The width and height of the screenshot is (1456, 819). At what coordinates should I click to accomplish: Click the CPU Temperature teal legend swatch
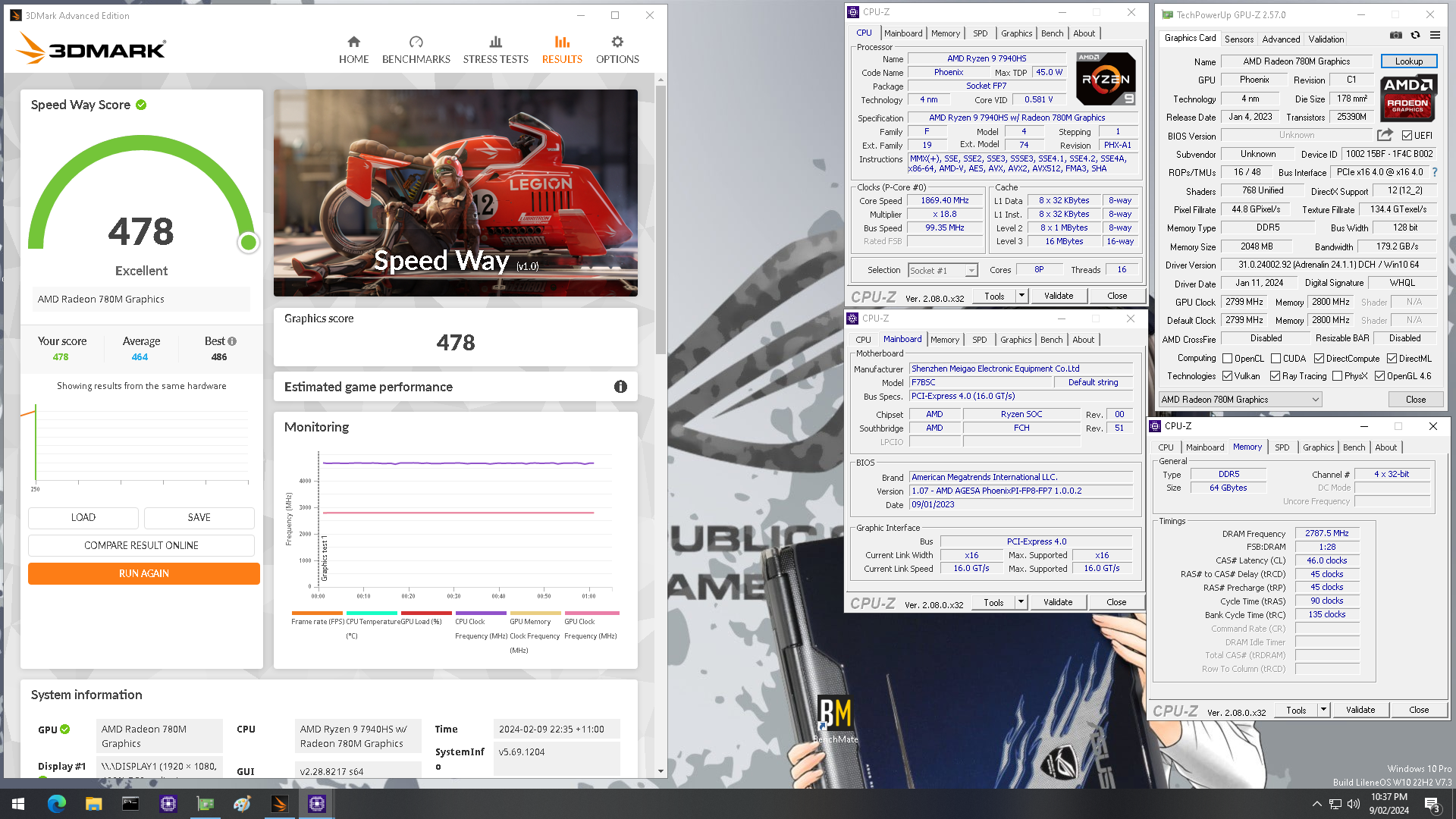(x=372, y=613)
